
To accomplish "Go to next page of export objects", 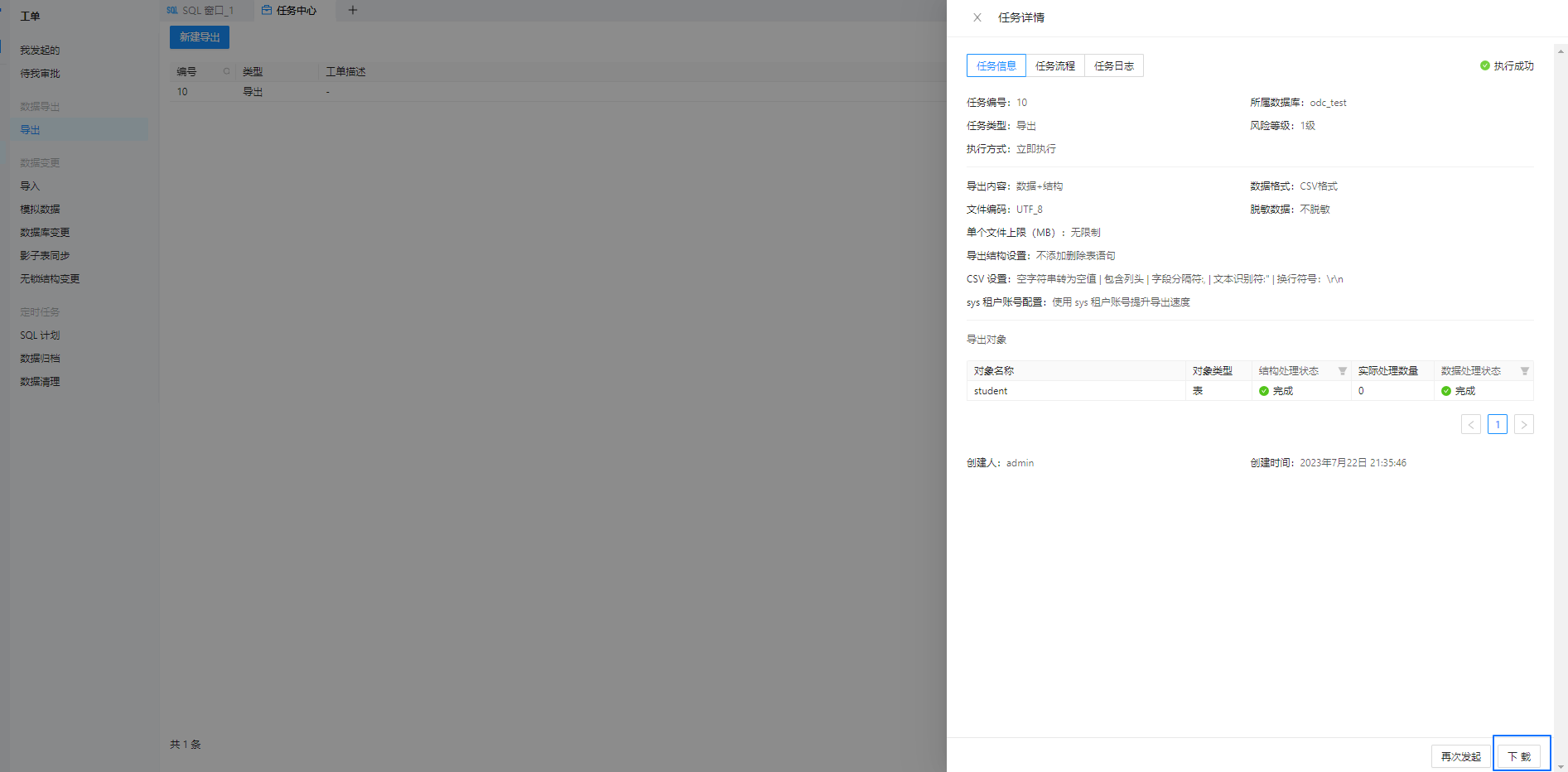I will click(1524, 424).
